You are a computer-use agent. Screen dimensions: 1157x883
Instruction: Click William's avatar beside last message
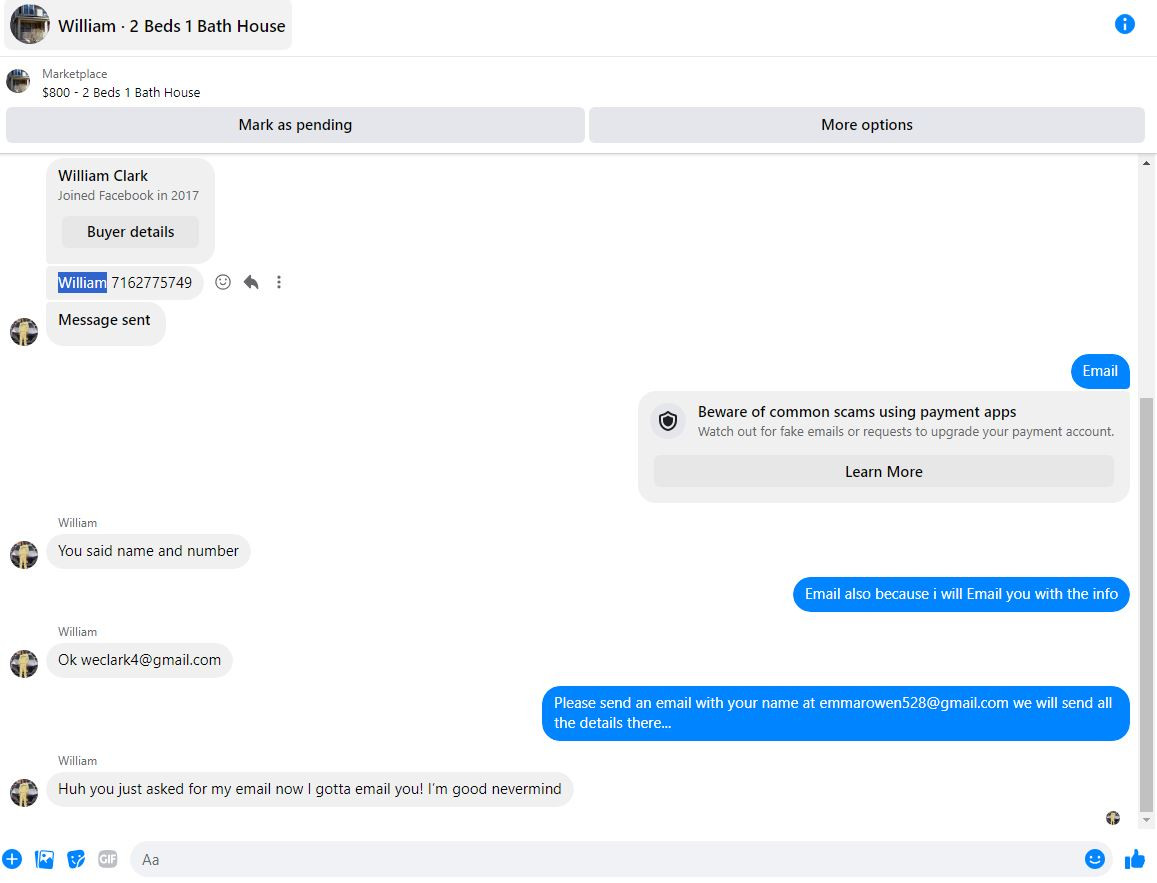pos(24,793)
